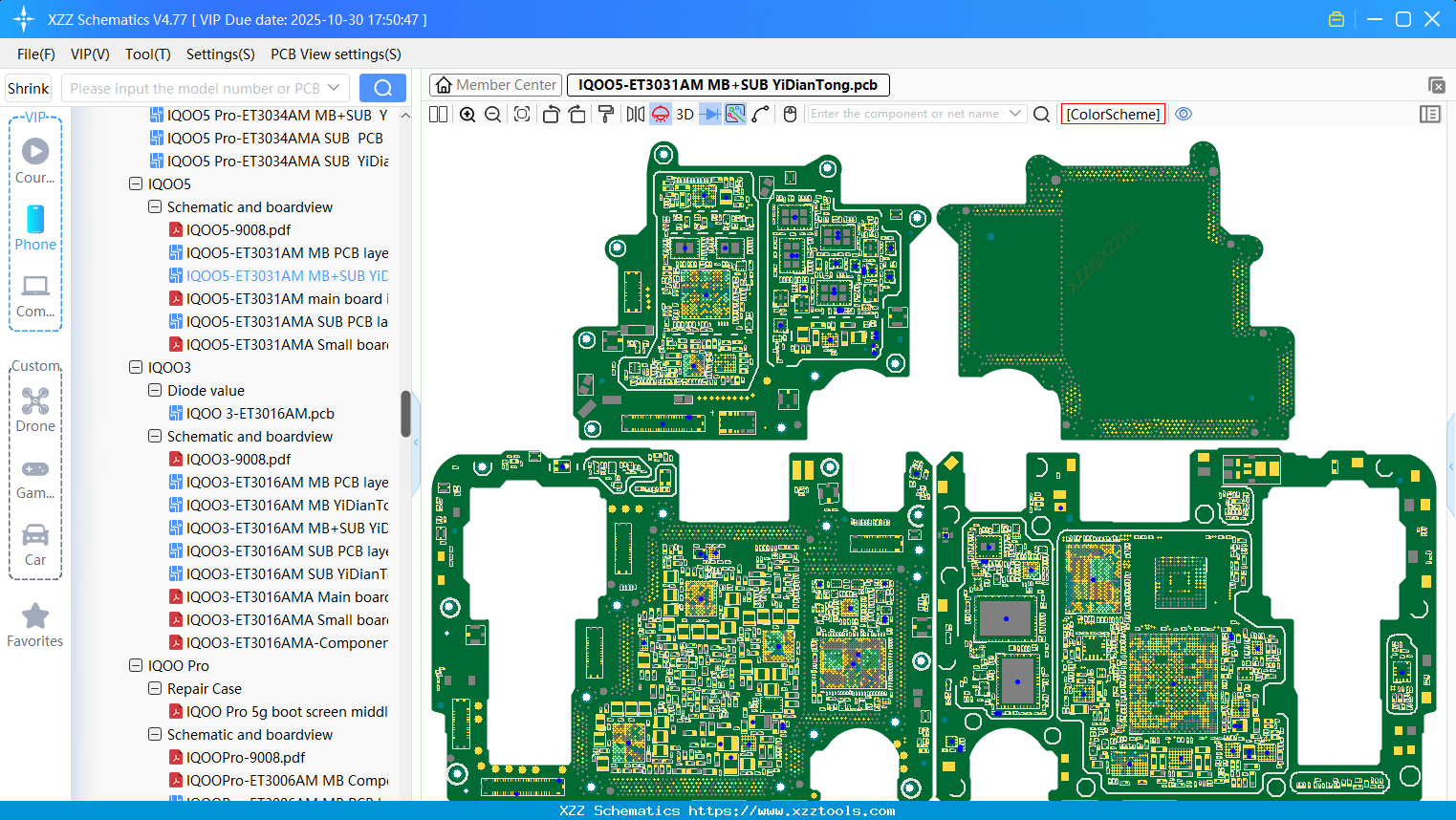
Task: Click the zoom out magnifier icon
Action: click(493, 115)
